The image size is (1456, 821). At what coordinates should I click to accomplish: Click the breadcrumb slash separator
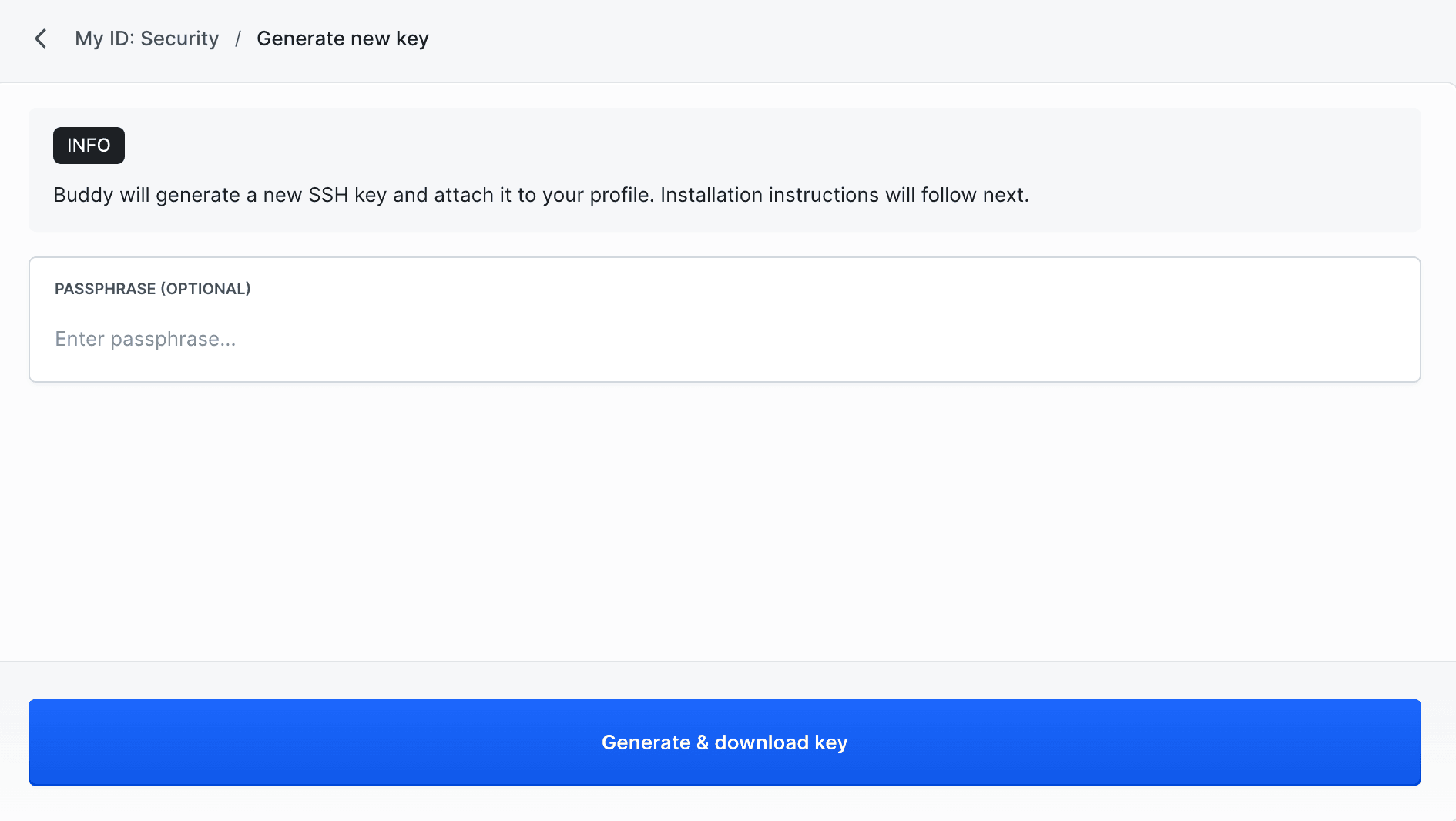[238, 39]
